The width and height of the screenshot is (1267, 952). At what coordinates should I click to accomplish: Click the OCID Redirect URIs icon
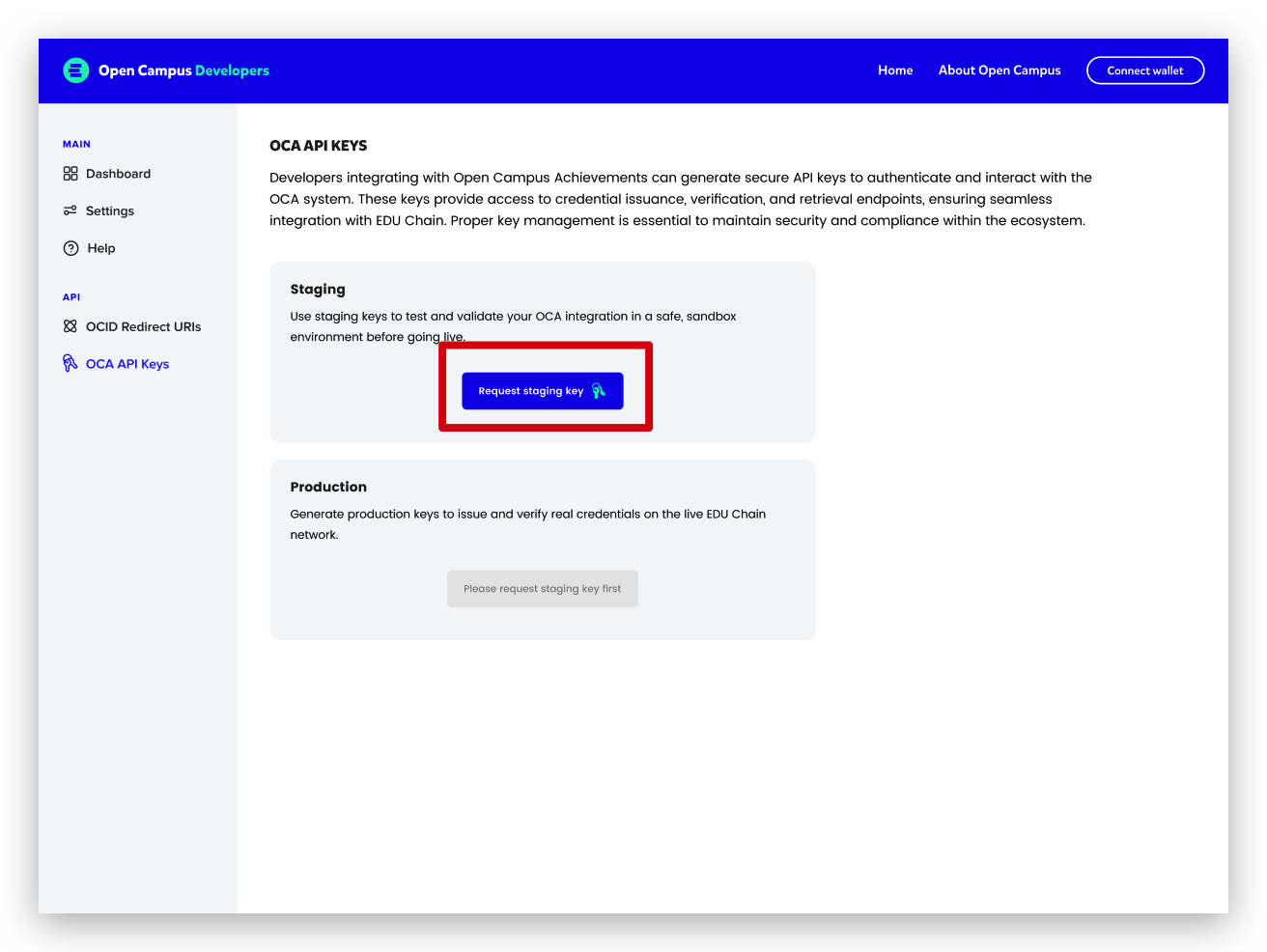tap(70, 326)
